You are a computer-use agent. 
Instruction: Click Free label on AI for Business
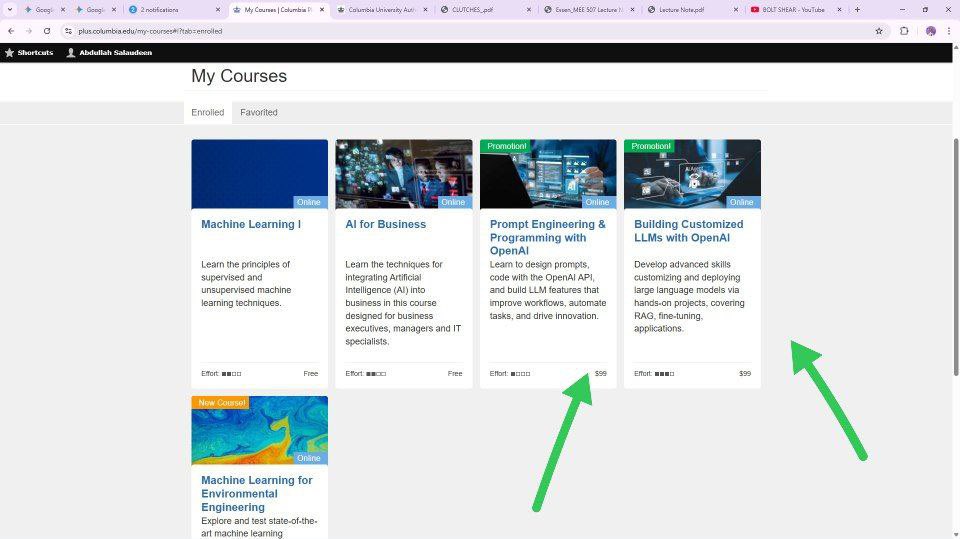tap(455, 374)
